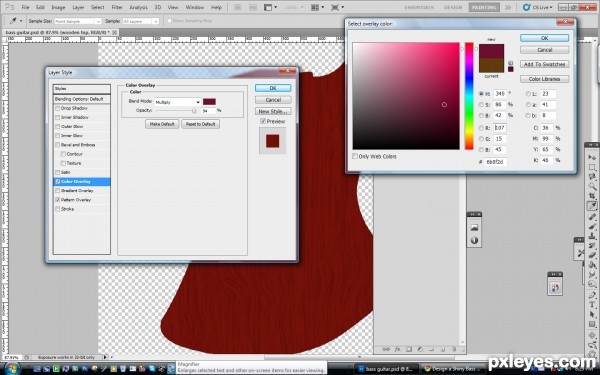Toggle the Preview checkbox
Image resolution: width=600 pixels, height=375 pixels.
click(x=263, y=121)
